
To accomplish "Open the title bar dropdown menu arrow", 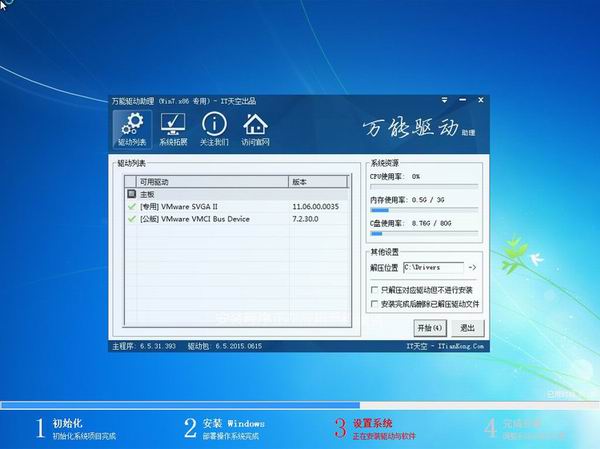I will coord(444,100).
